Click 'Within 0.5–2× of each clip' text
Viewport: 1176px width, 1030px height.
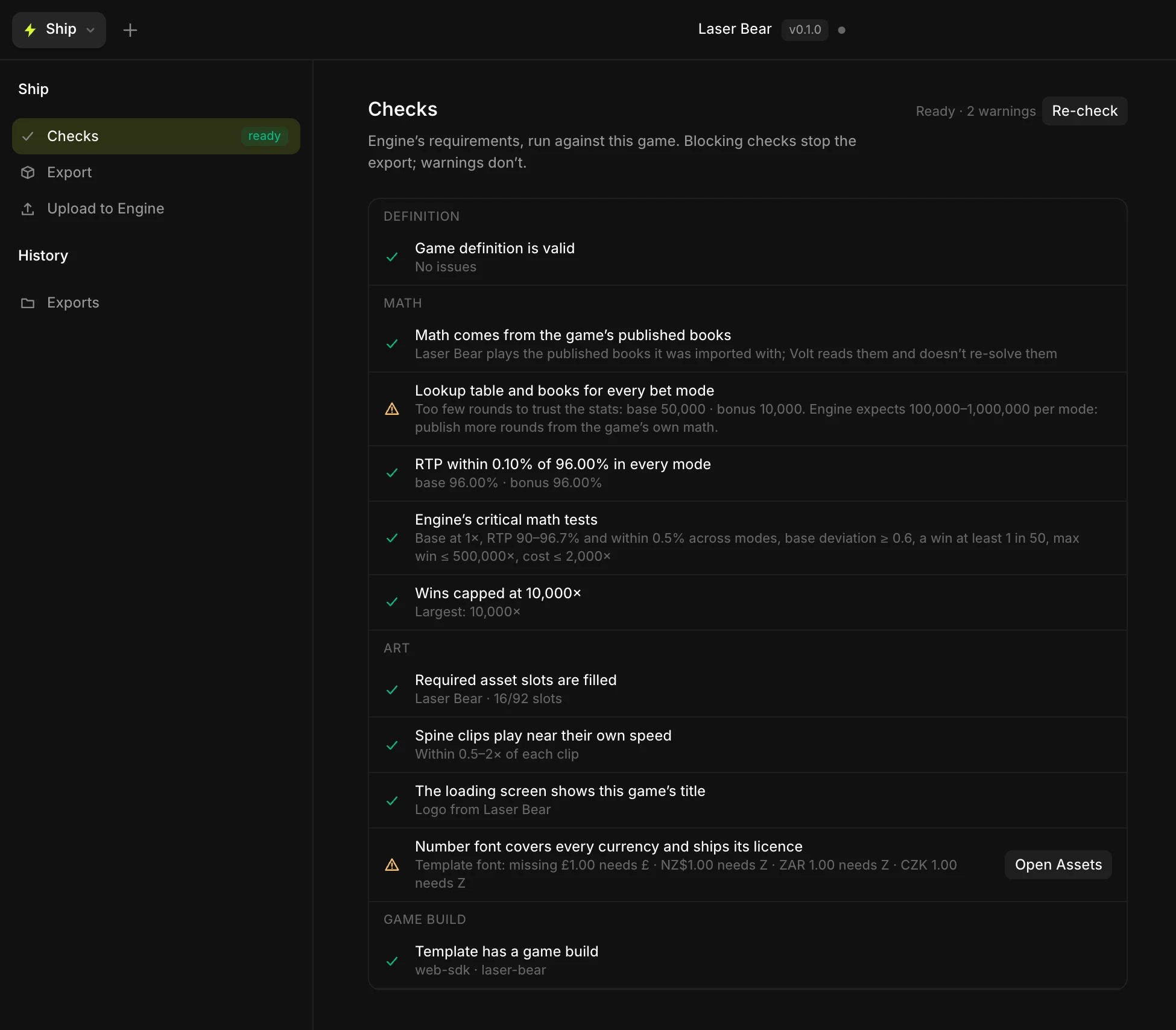(x=496, y=754)
